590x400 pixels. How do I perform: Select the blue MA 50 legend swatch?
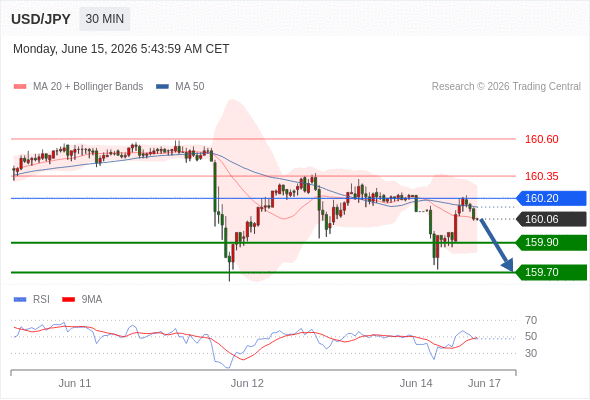(162, 87)
